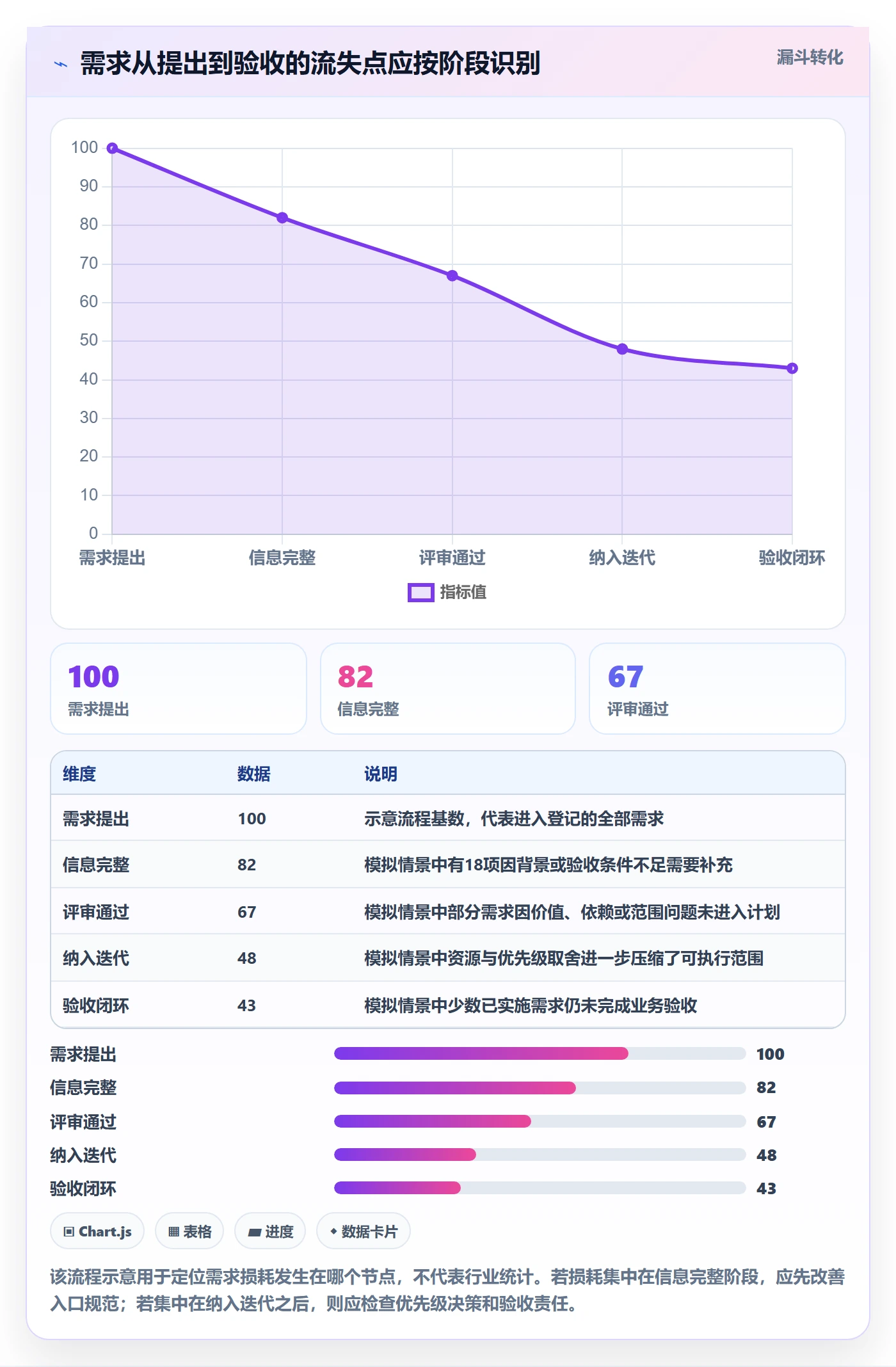Click the 纳入迭代 progress bar
896x1367 pixels.
click(x=540, y=1155)
